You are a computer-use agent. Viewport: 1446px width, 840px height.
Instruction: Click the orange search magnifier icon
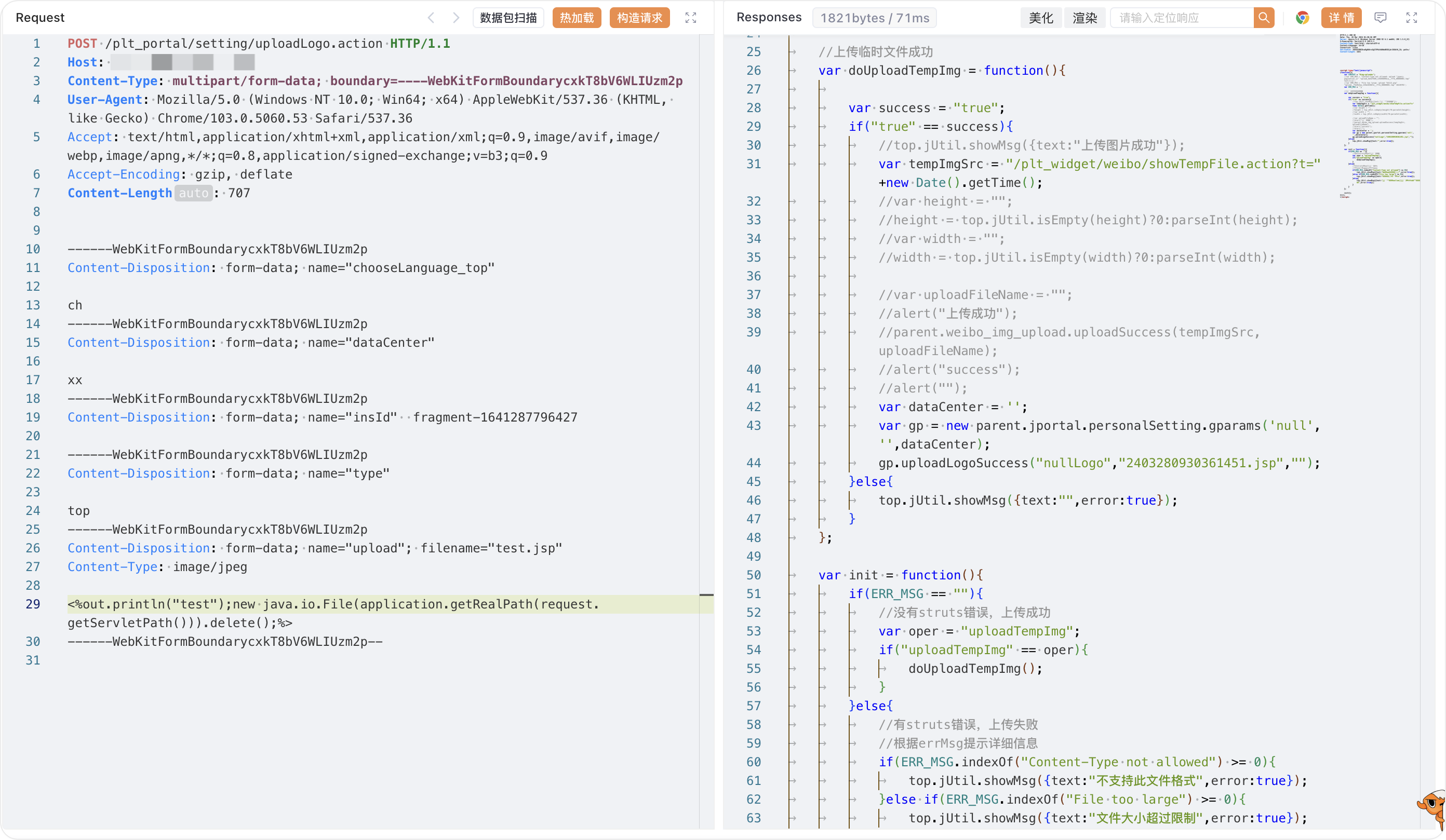pos(1264,18)
